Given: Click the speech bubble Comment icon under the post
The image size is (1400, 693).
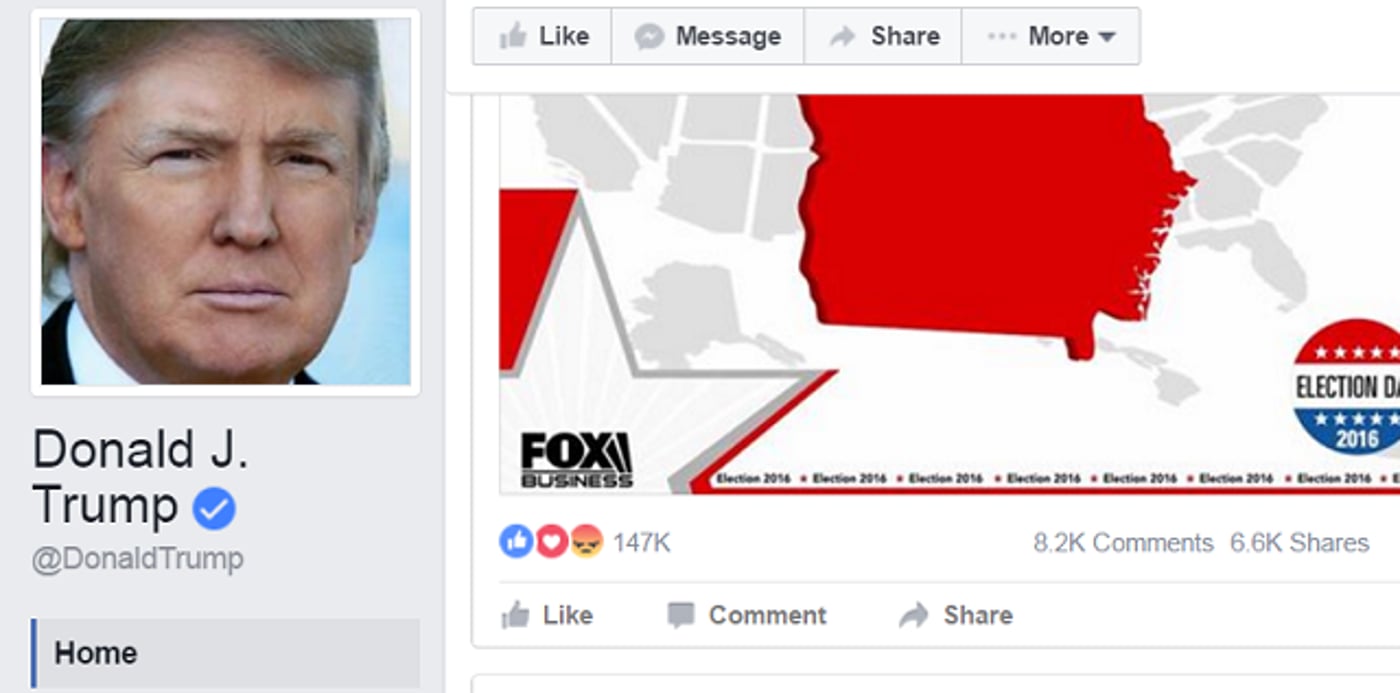Looking at the screenshot, I should (x=681, y=614).
